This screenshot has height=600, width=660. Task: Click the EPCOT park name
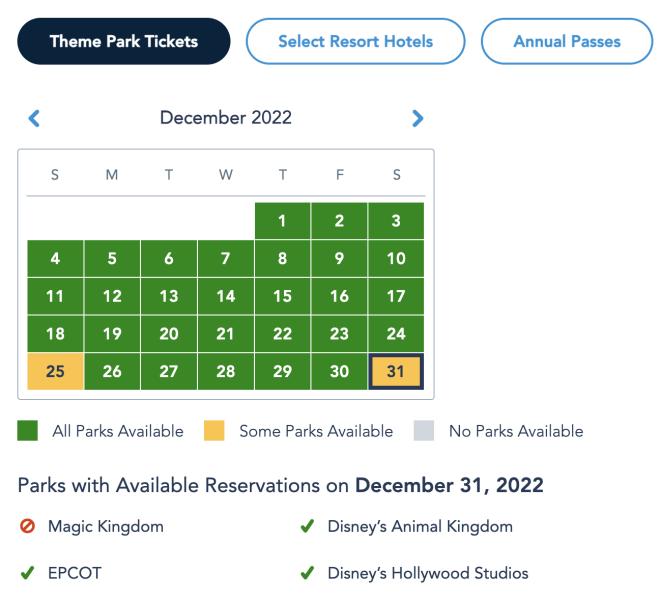tap(74, 574)
